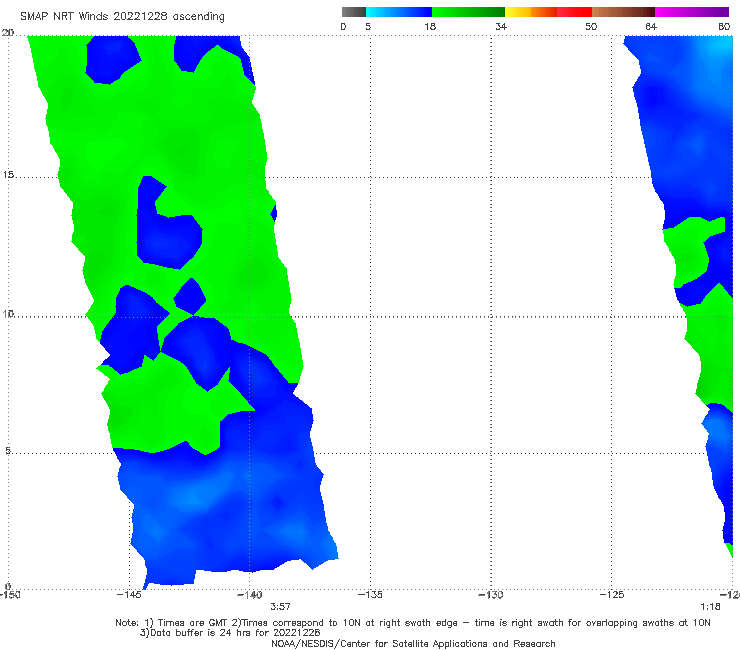Click the note line starting 'Note: 1) Times are GMT'
Image resolution: width=740 pixels, height=650 pixels.
tap(413, 623)
